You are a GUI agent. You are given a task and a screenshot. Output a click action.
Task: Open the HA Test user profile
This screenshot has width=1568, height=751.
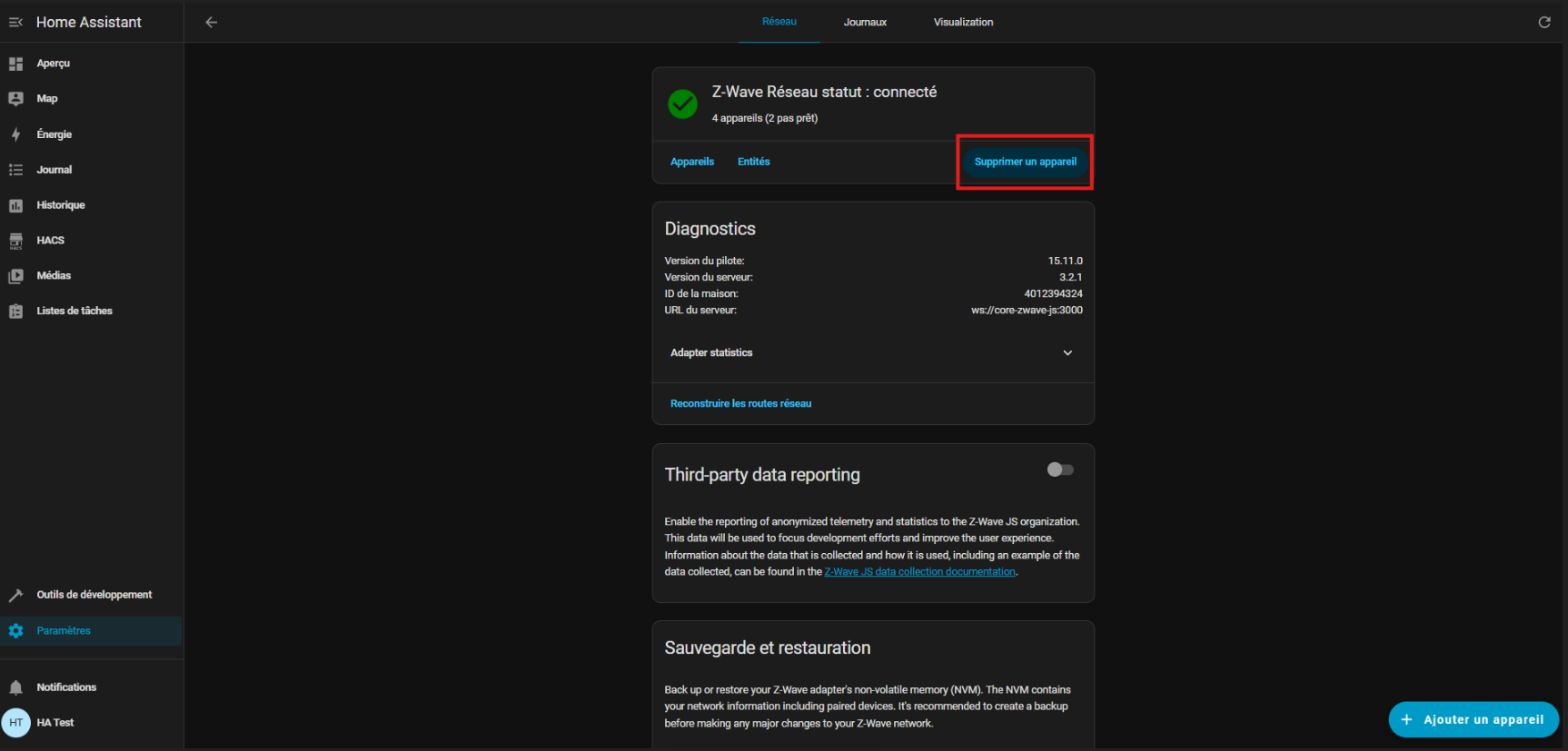[55, 723]
